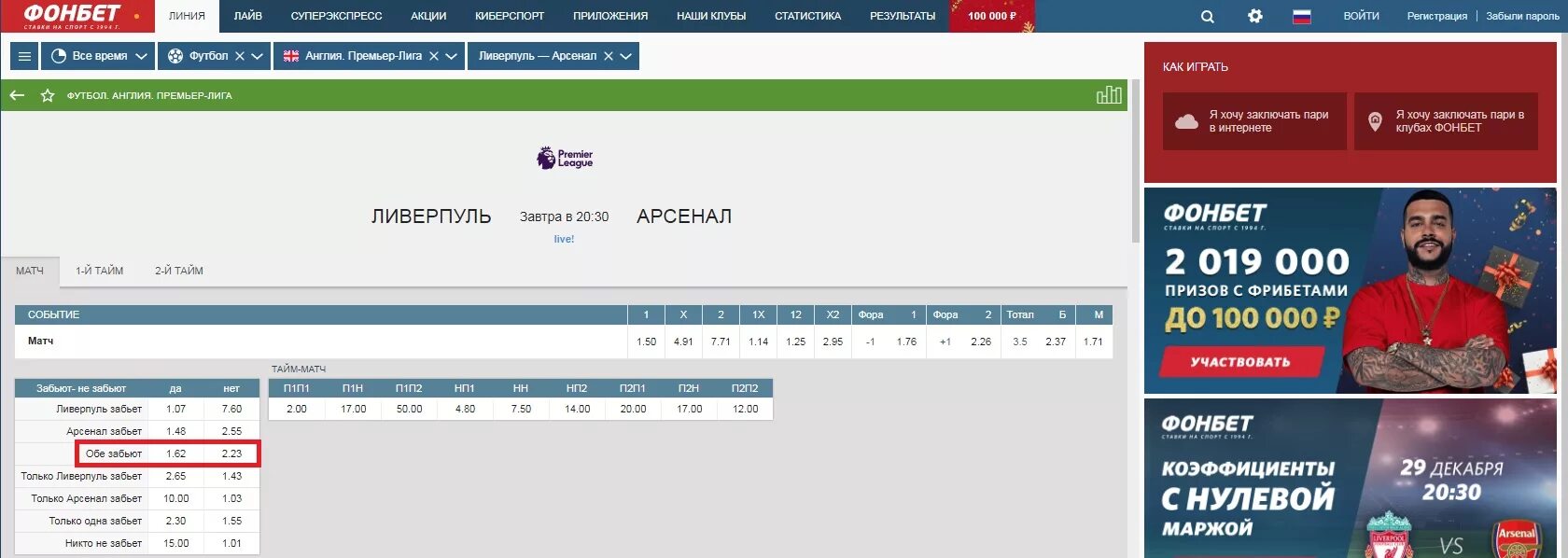Viewport: 1568px width, 558px height.
Task: Select НН half-match odds 7.50
Action: [521, 409]
